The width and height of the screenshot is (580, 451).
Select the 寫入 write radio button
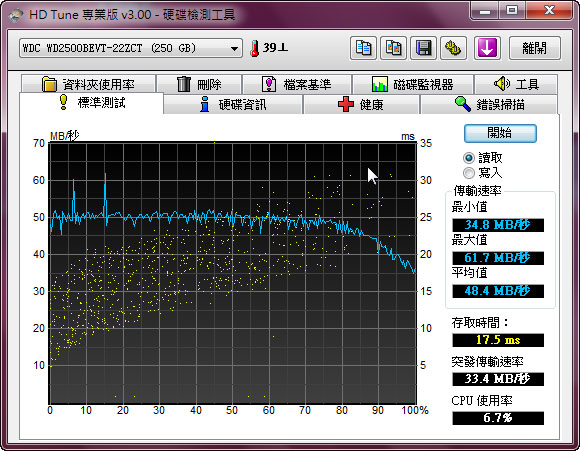468,173
